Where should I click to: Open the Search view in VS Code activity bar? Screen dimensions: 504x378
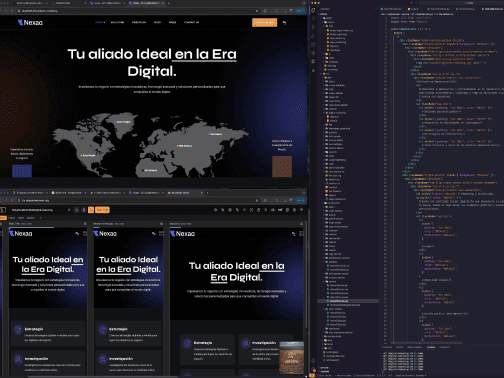[x=313, y=19]
